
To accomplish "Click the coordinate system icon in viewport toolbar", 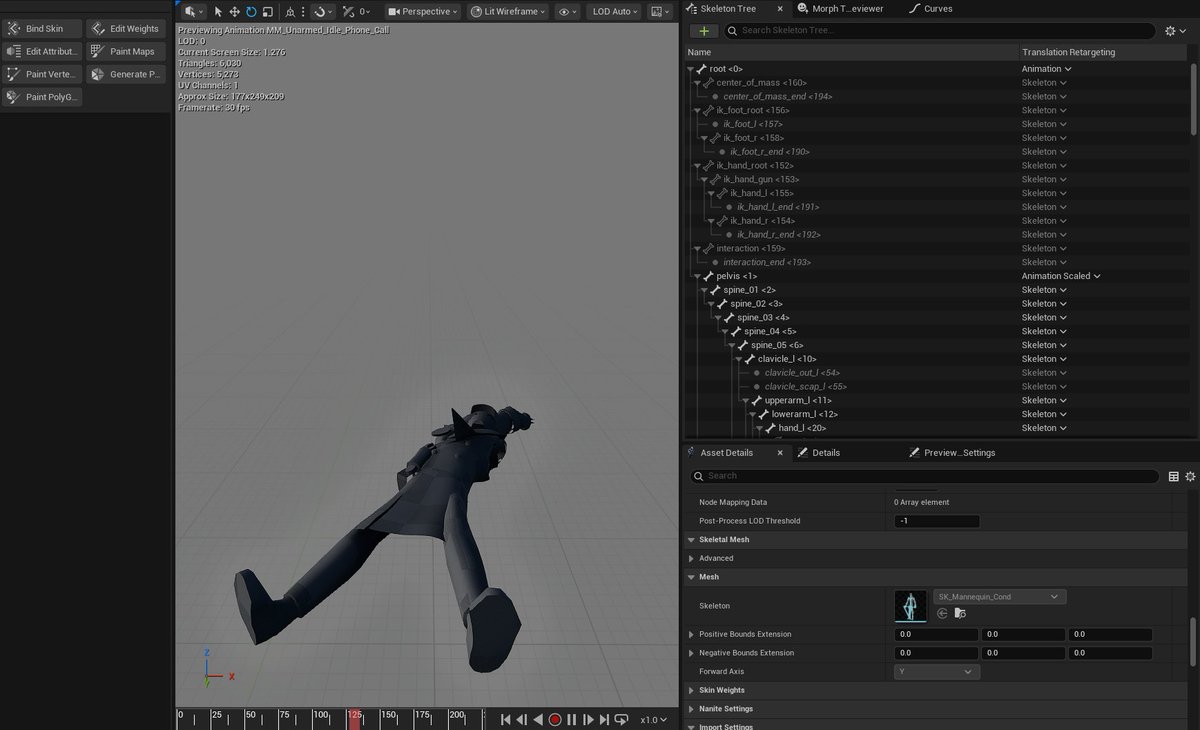I will click(x=290, y=12).
